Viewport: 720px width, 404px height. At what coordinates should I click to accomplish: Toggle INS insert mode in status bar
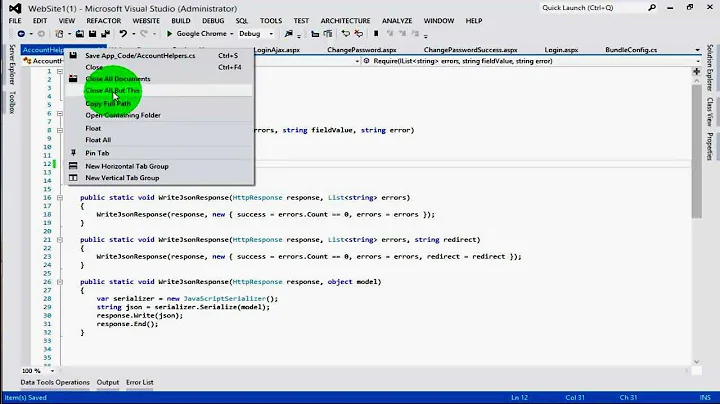tap(705, 398)
